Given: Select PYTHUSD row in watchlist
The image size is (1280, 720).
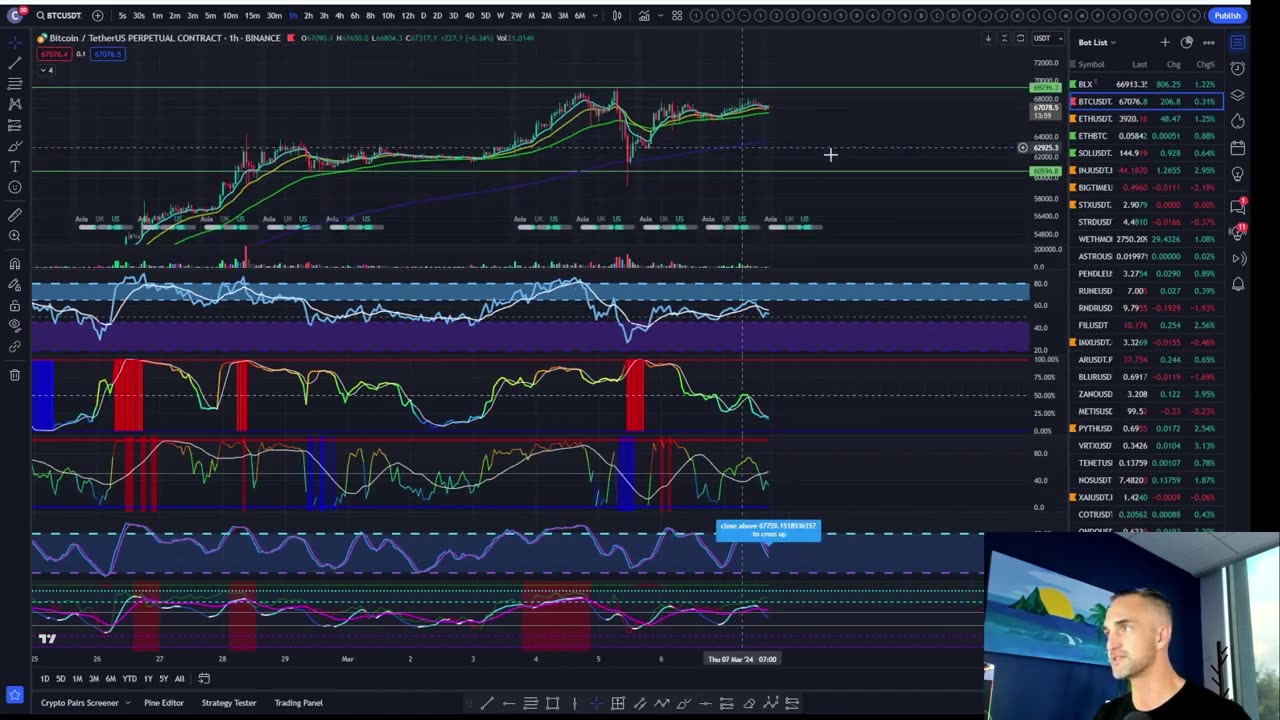Looking at the screenshot, I should [x=1146, y=428].
